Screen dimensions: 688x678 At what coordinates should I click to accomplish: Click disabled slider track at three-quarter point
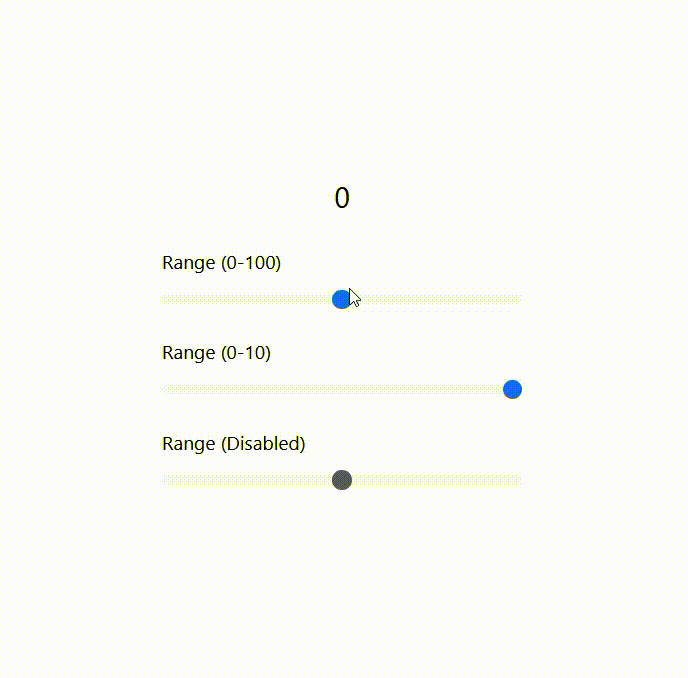point(432,480)
